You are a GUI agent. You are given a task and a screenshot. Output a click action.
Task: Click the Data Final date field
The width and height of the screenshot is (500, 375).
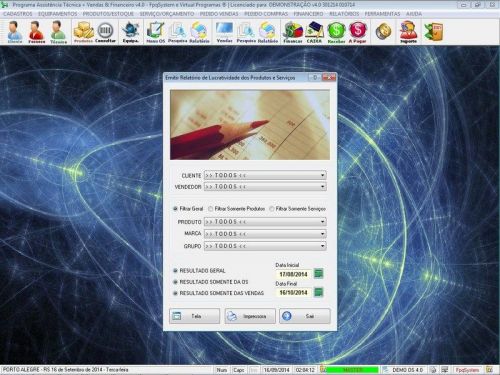click(294, 293)
